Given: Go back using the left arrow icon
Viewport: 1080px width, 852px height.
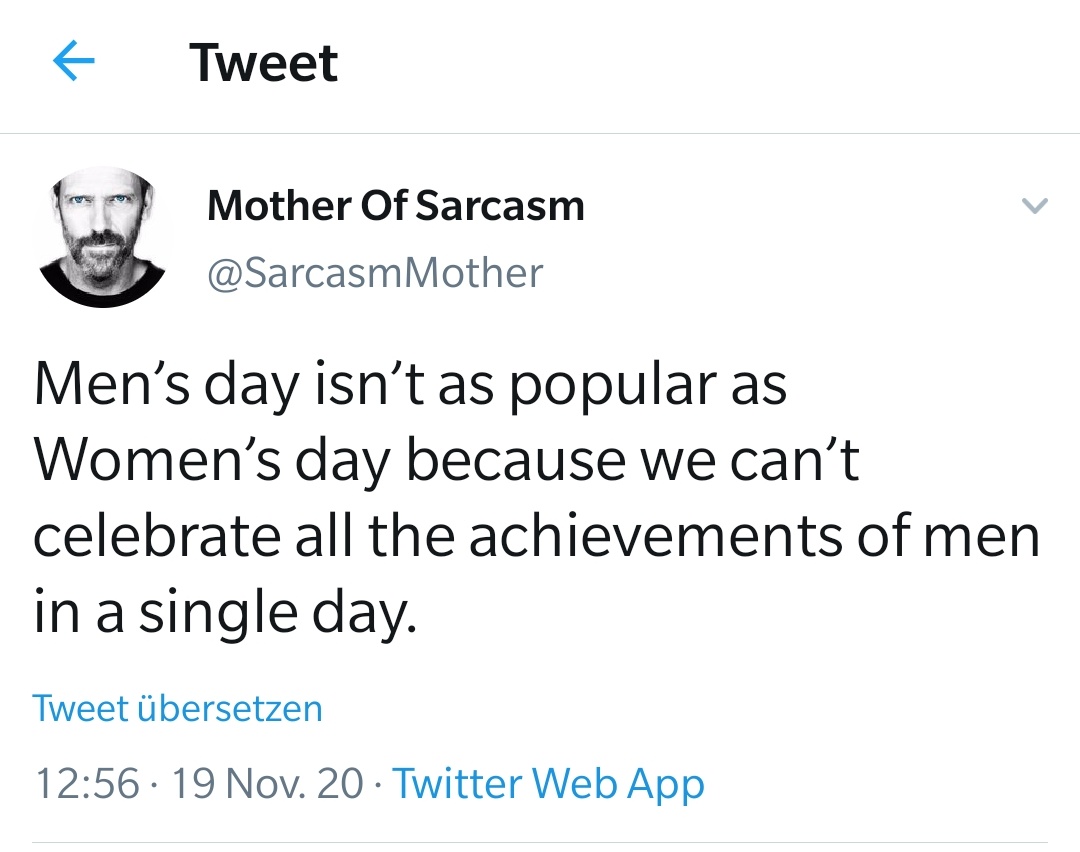Looking at the screenshot, I should coord(73,64).
